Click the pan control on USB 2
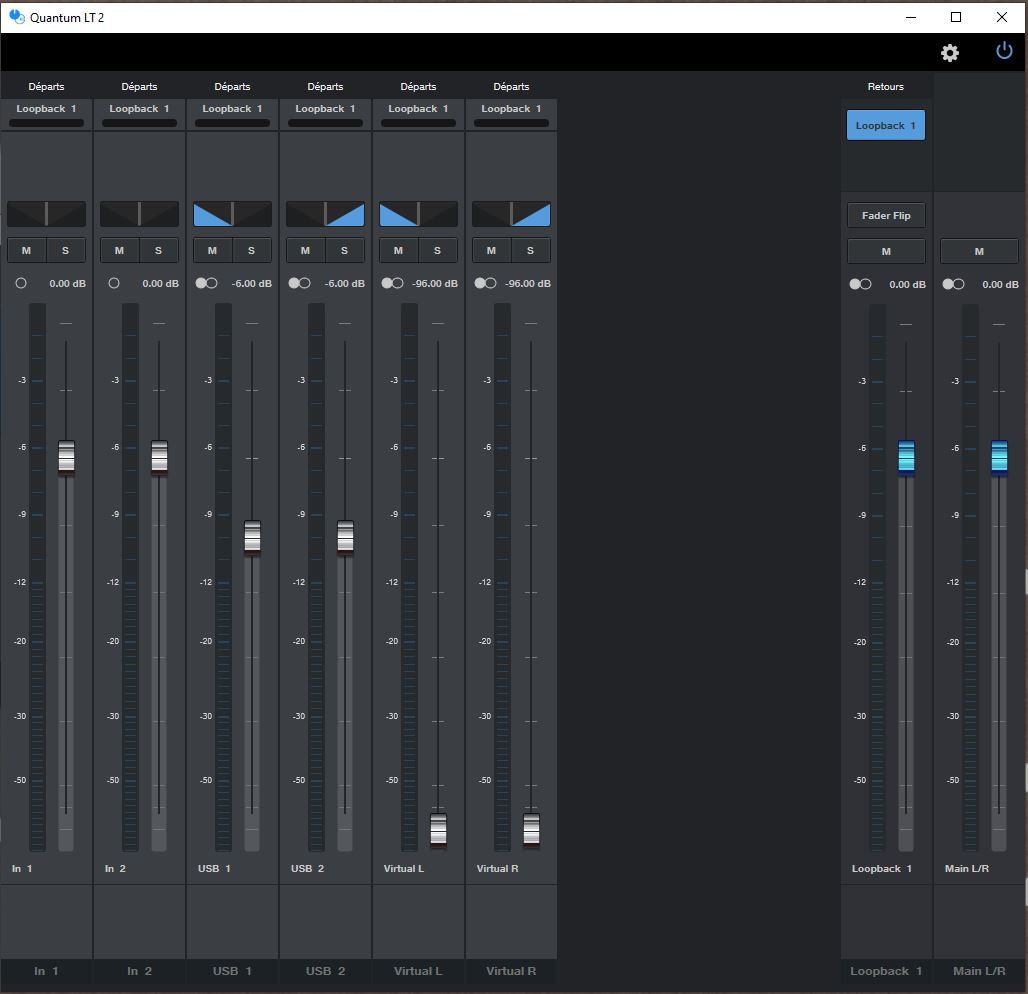1028x994 pixels. tap(325, 214)
